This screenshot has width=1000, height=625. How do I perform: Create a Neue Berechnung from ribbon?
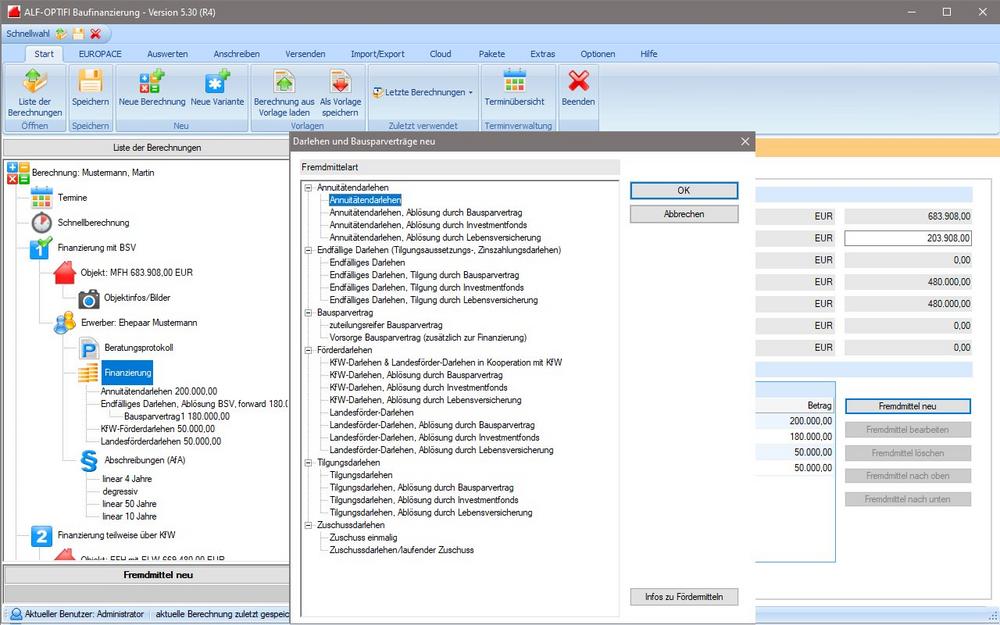(152, 90)
